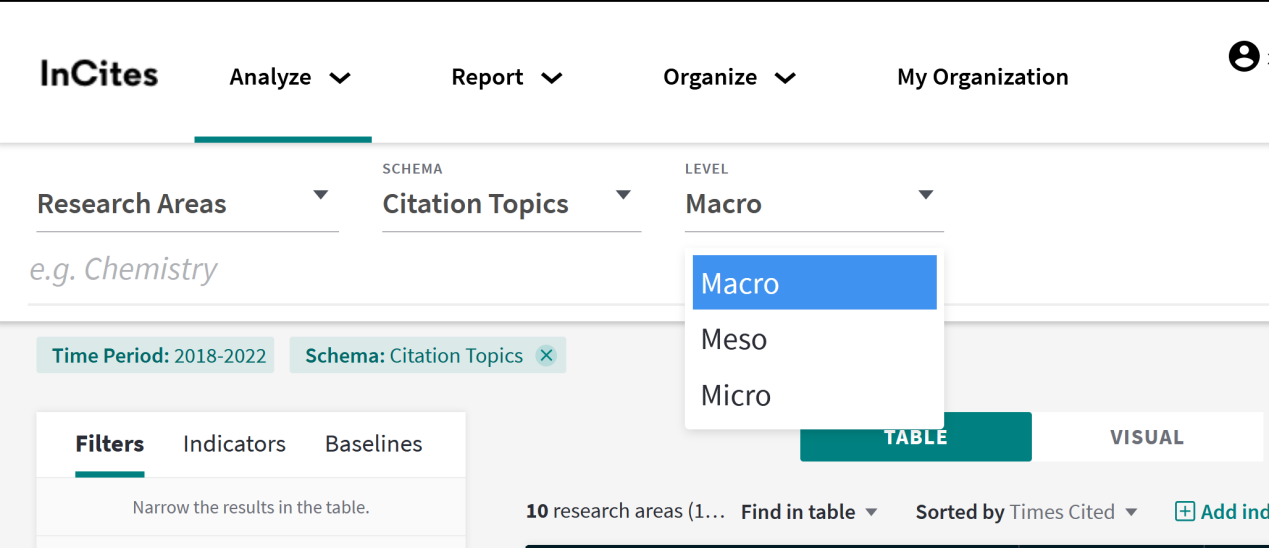Viewport: 1269px width, 548px height.
Task: Click the InCites logo
Action: click(99, 74)
